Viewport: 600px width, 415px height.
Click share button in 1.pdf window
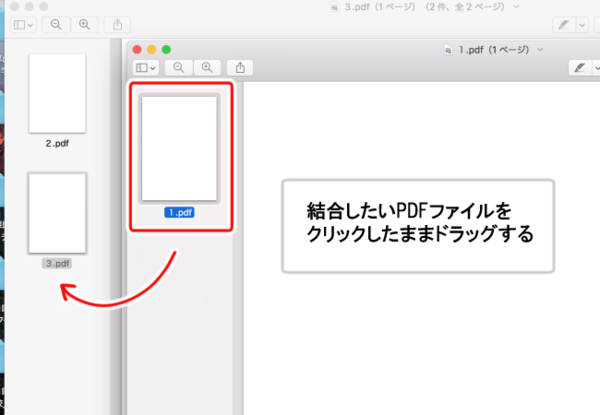(240, 68)
